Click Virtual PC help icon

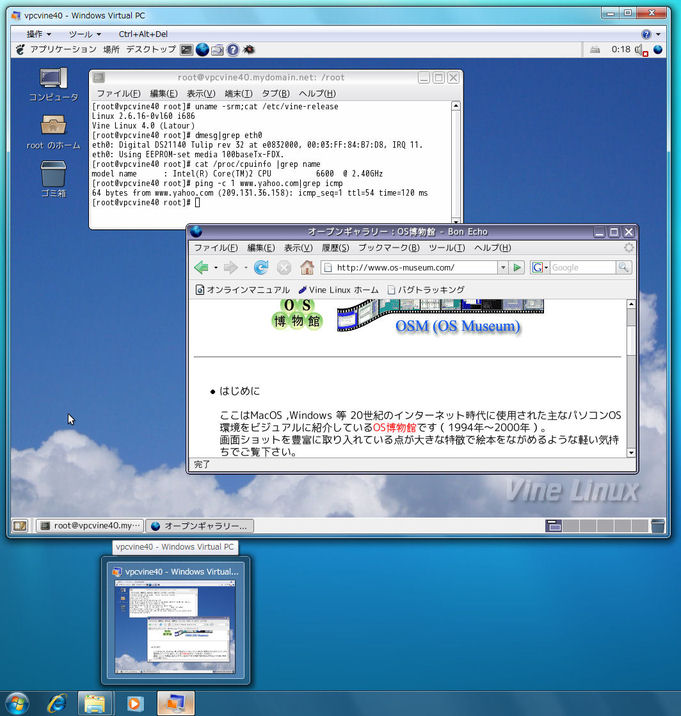(x=646, y=34)
